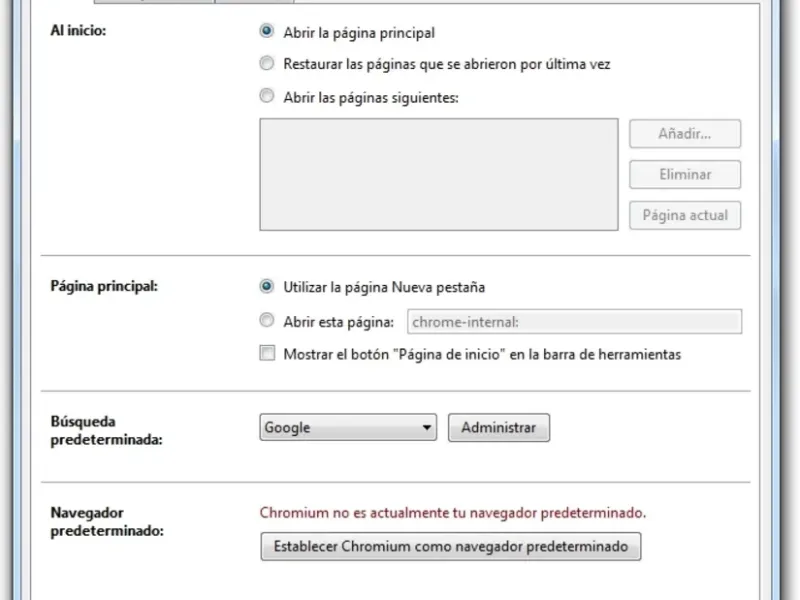Click the 'Al inicio:' section label
Image resolution: width=800 pixels, height=600 pixels.
78,31
